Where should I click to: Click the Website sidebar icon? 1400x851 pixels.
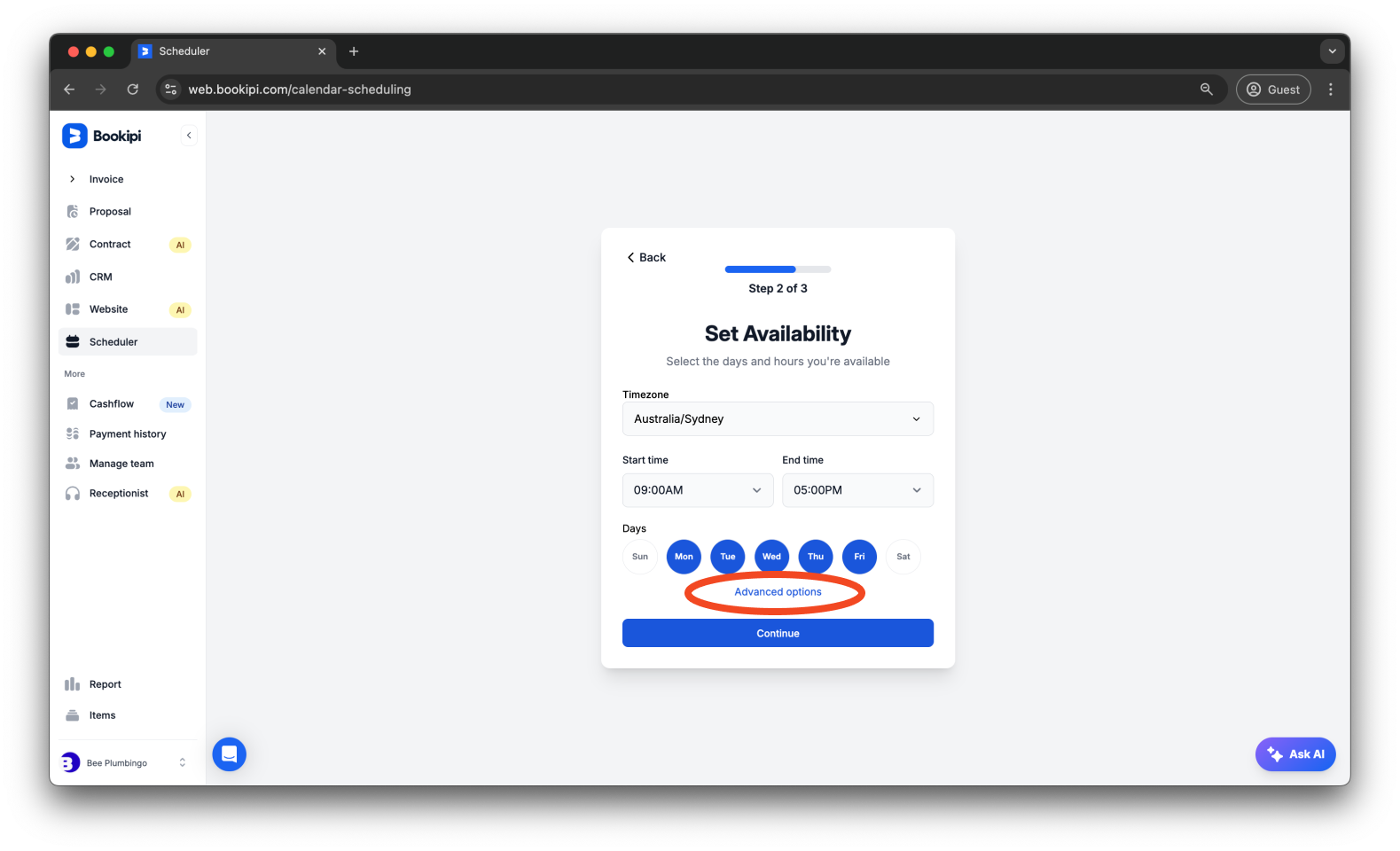click(x=73, y=309)
